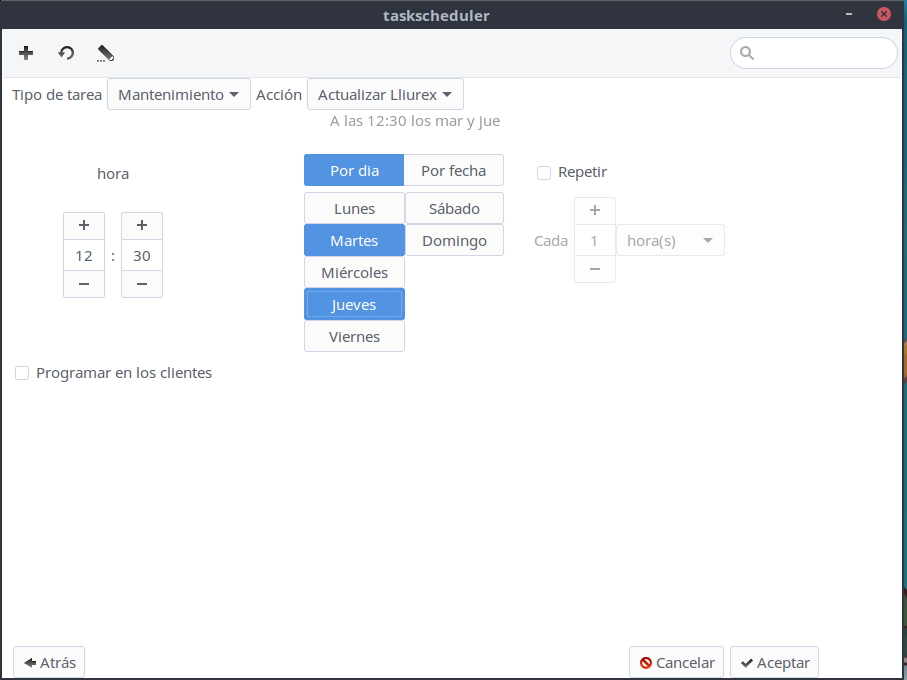The image size is (907, 680).
Task: Click the refresh tasks icon
Action: click(67, 53)
